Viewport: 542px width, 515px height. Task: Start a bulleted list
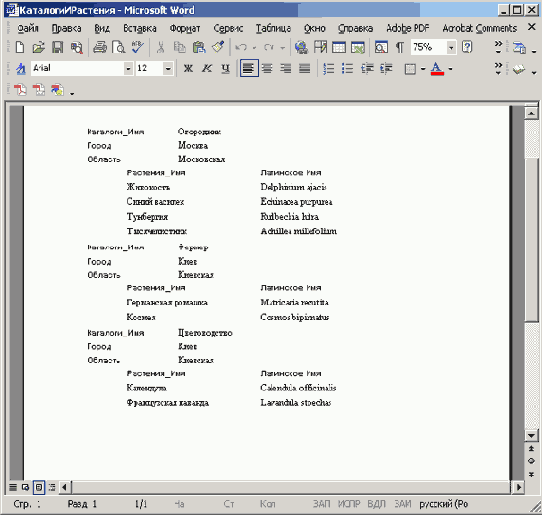[347, 68]
